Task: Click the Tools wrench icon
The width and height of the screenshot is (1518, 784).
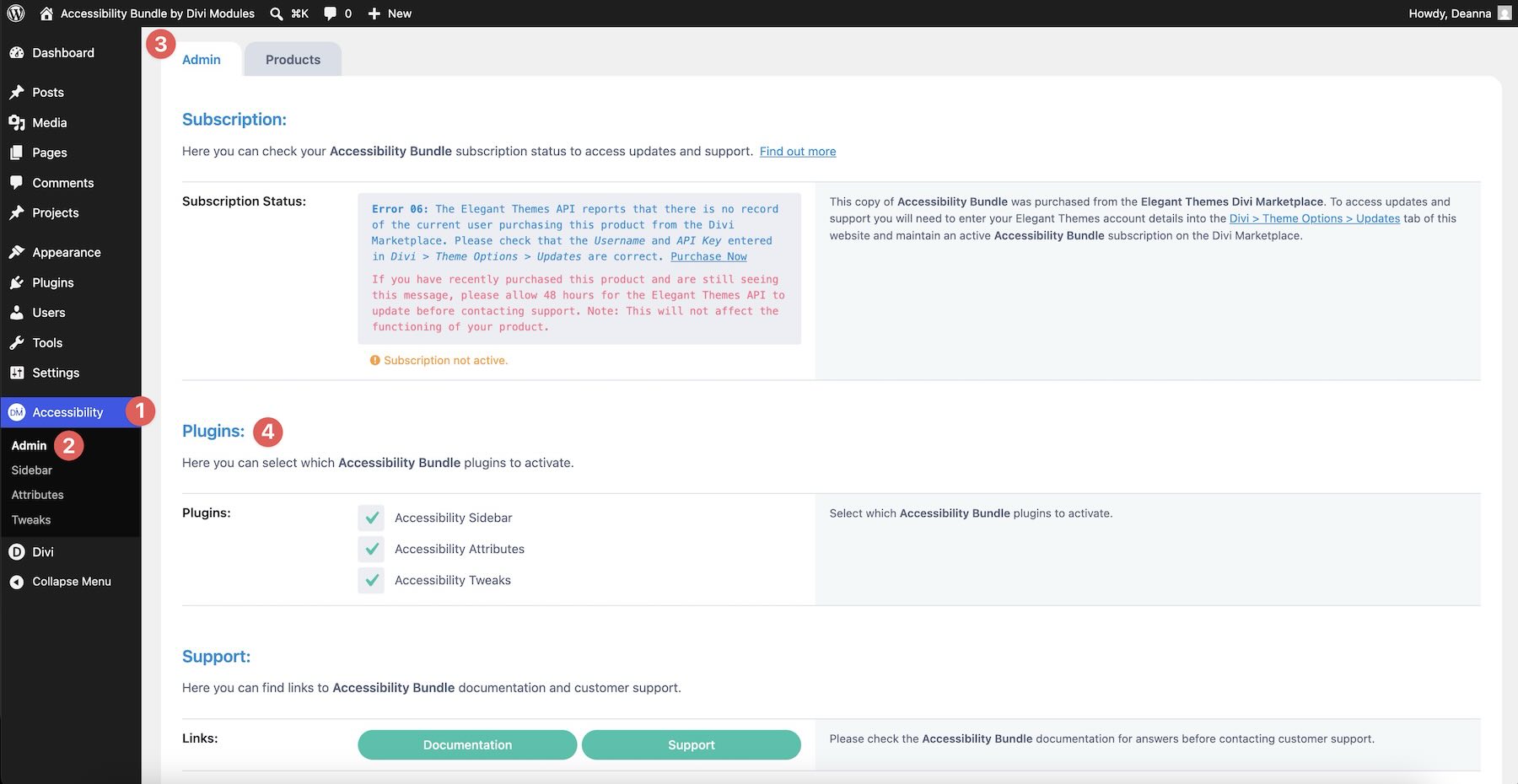Action: [17, 343]
